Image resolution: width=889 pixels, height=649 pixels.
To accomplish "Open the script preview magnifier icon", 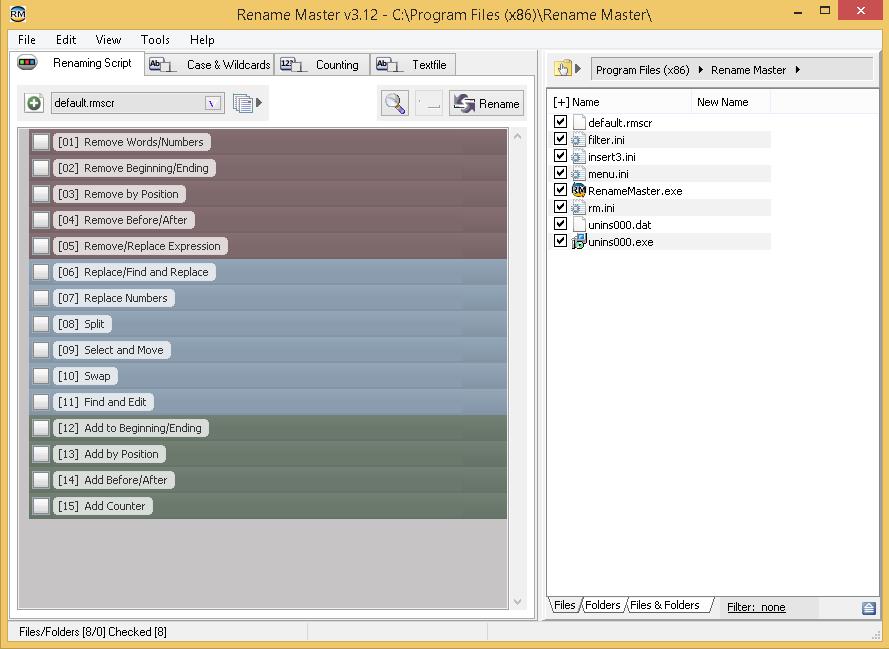I will click(x=394, y=103).
